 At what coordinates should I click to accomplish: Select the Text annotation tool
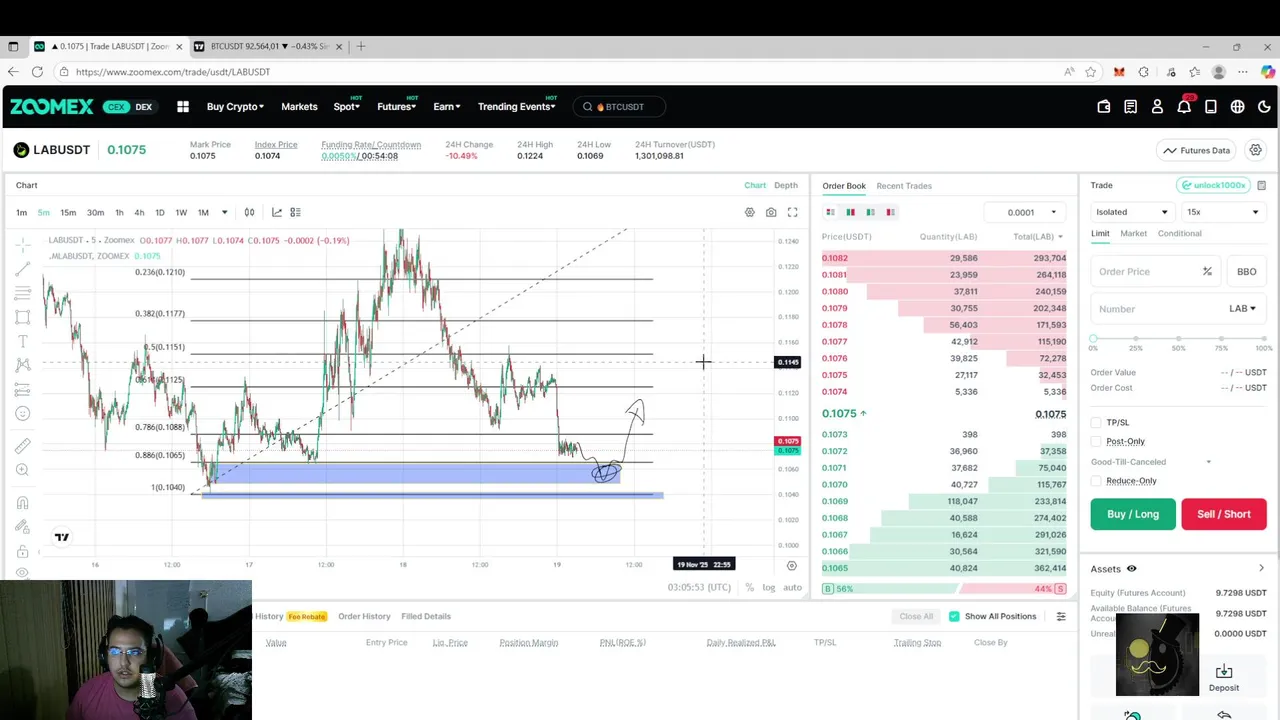(x=23, y=341)
